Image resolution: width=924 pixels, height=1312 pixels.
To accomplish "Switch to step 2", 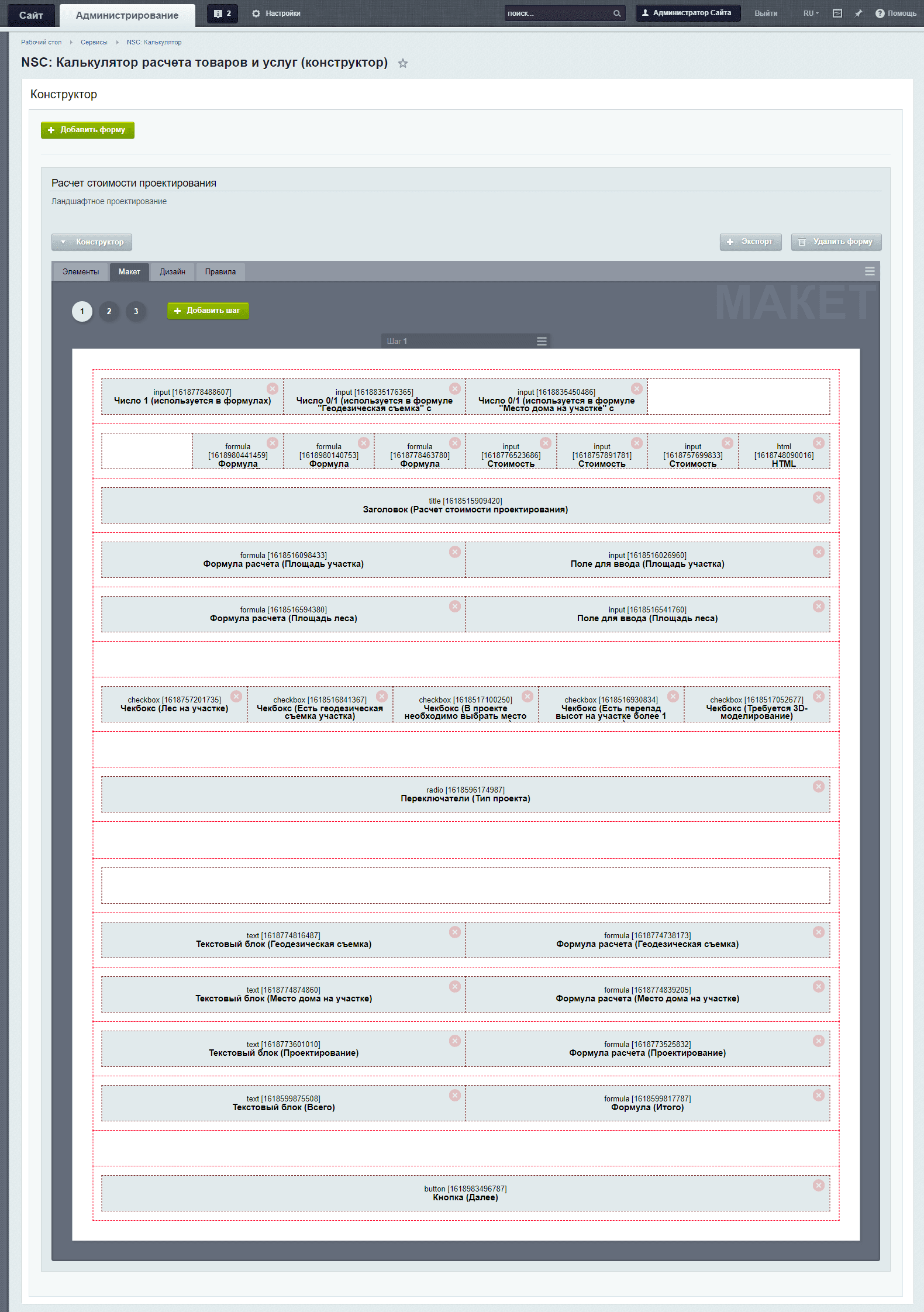I will (109, 311).
